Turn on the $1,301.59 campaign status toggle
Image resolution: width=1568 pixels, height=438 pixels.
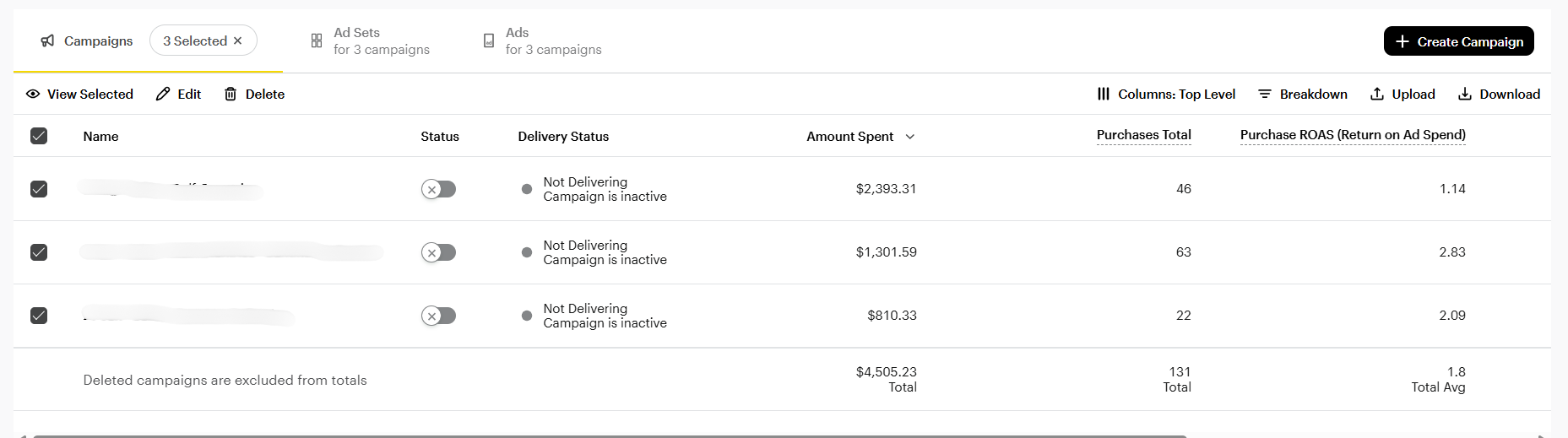[438, 252]
